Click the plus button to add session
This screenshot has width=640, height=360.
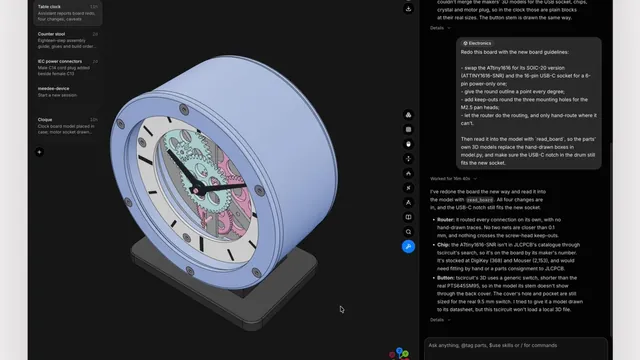coord(40,152)
